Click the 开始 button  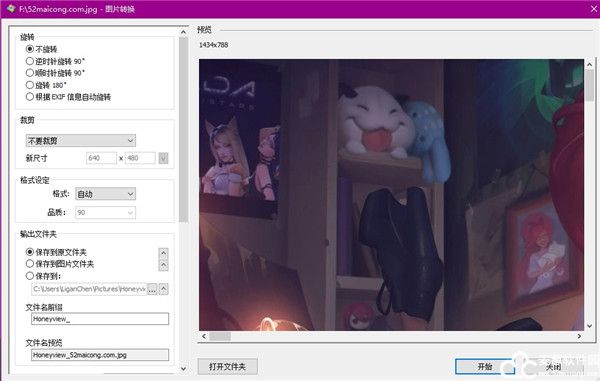pos(484,366)
